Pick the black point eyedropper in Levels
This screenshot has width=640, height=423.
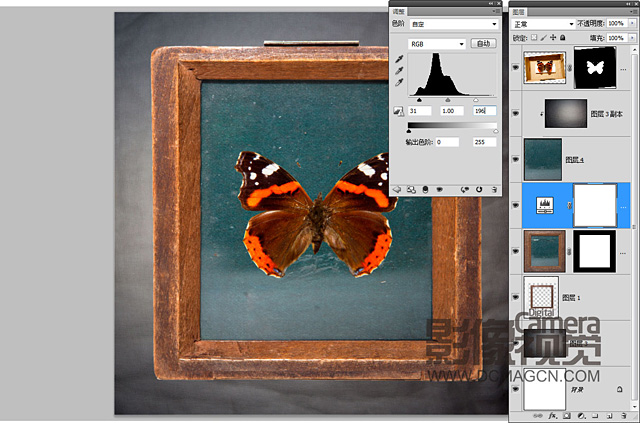[x=399, y=59]
